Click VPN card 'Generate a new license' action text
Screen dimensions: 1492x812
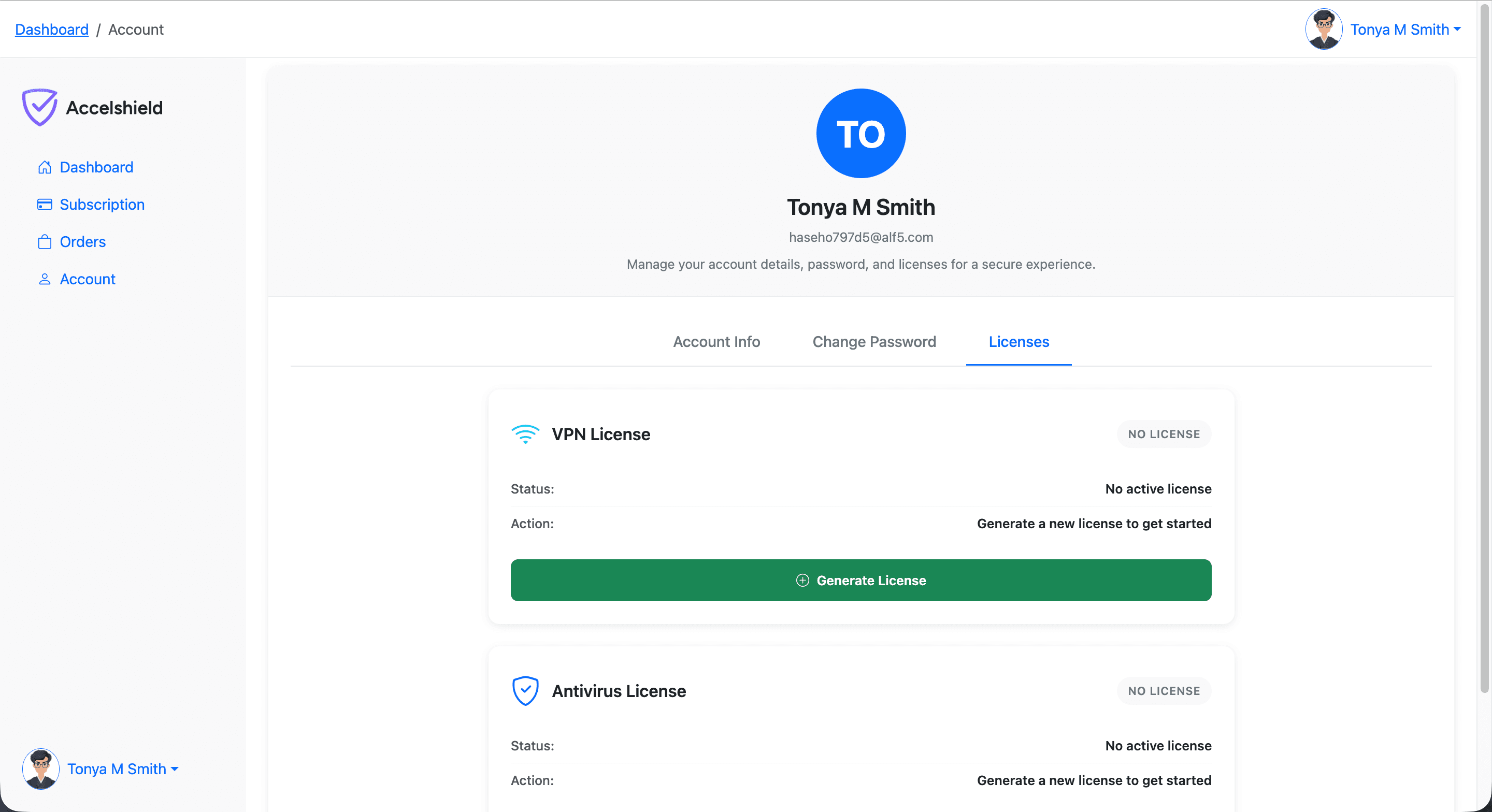[x=1094, y=524]
